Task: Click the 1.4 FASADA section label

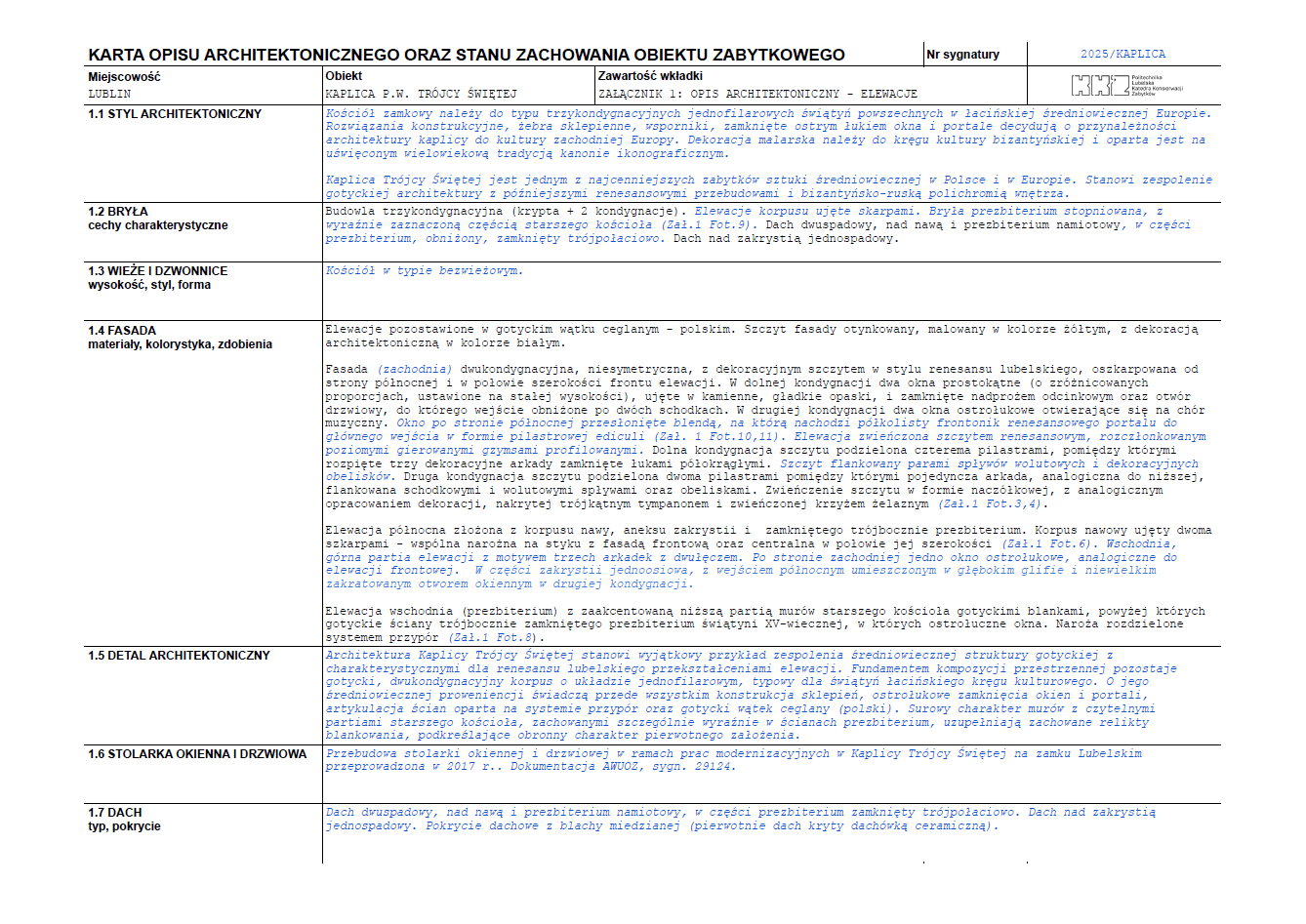Action: pyautogui.click(x=122, y=331)
